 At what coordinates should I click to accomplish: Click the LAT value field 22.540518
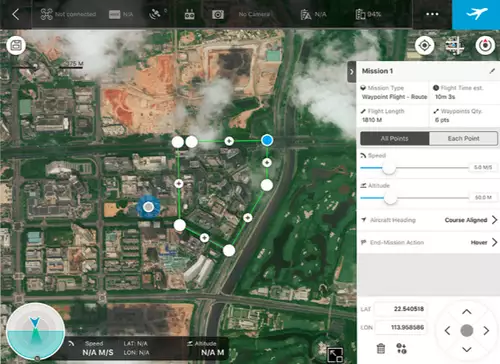coord(400,309)
